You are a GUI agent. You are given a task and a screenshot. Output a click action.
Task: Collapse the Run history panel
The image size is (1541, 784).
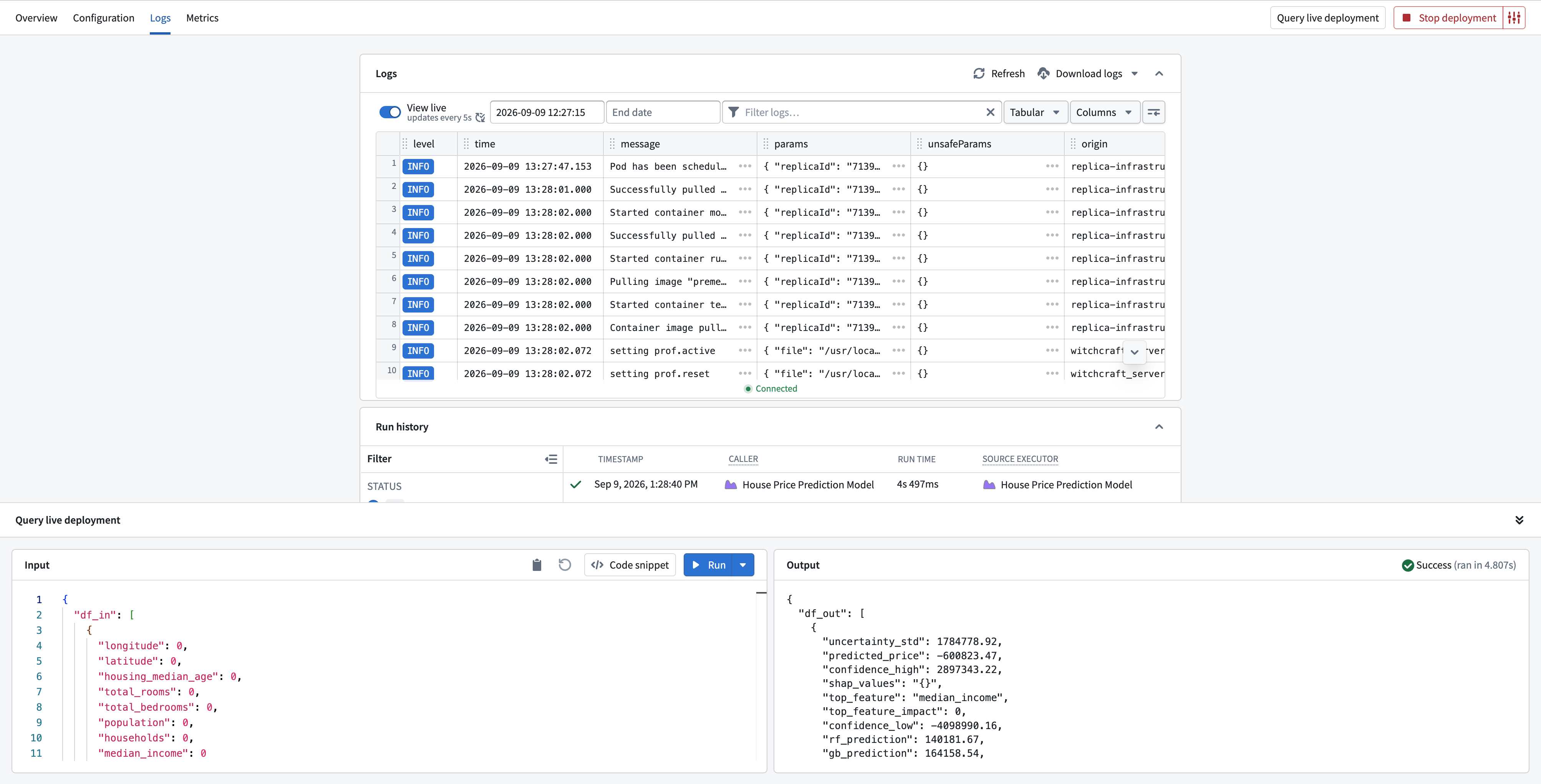1159,427
